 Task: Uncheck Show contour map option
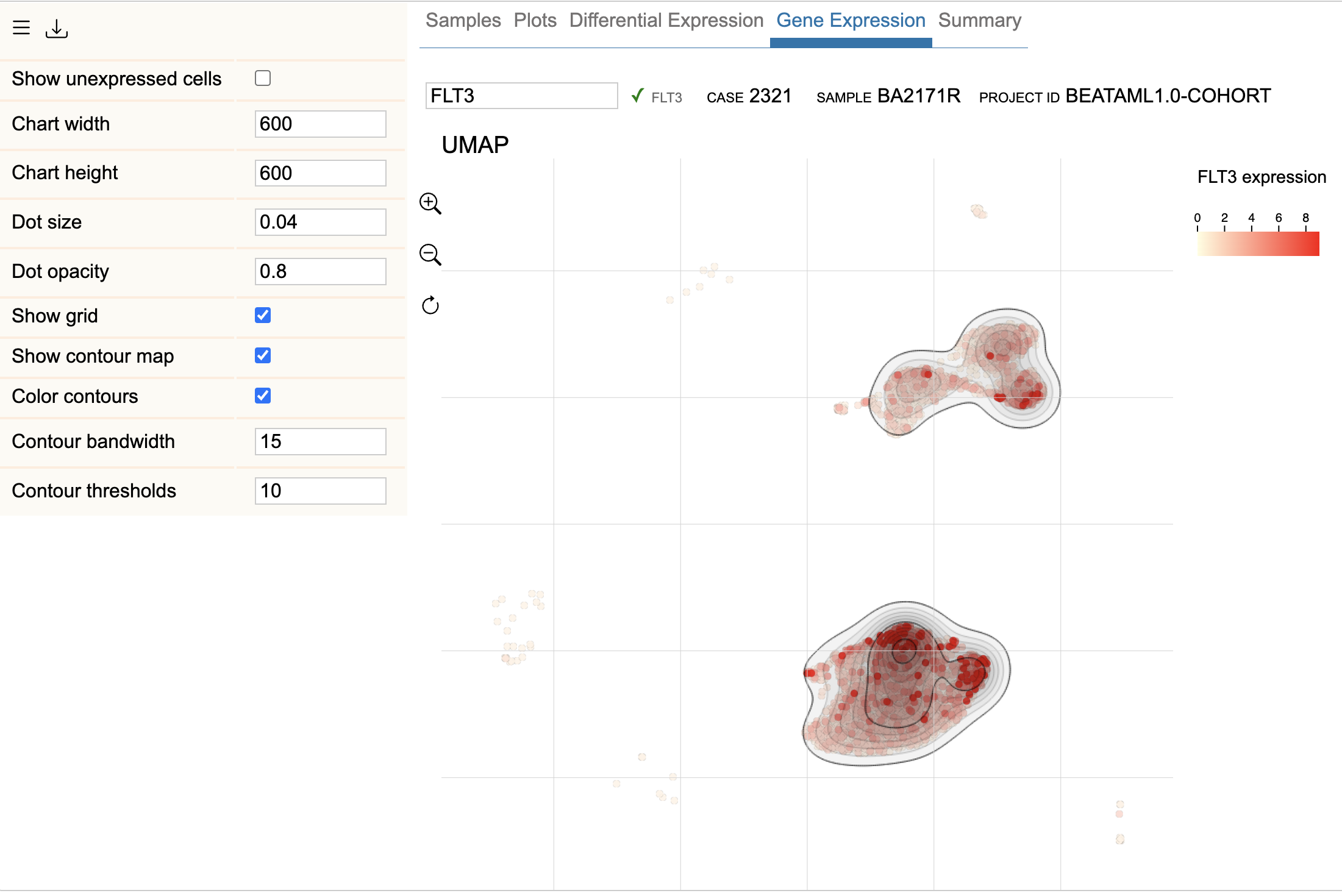263,355
